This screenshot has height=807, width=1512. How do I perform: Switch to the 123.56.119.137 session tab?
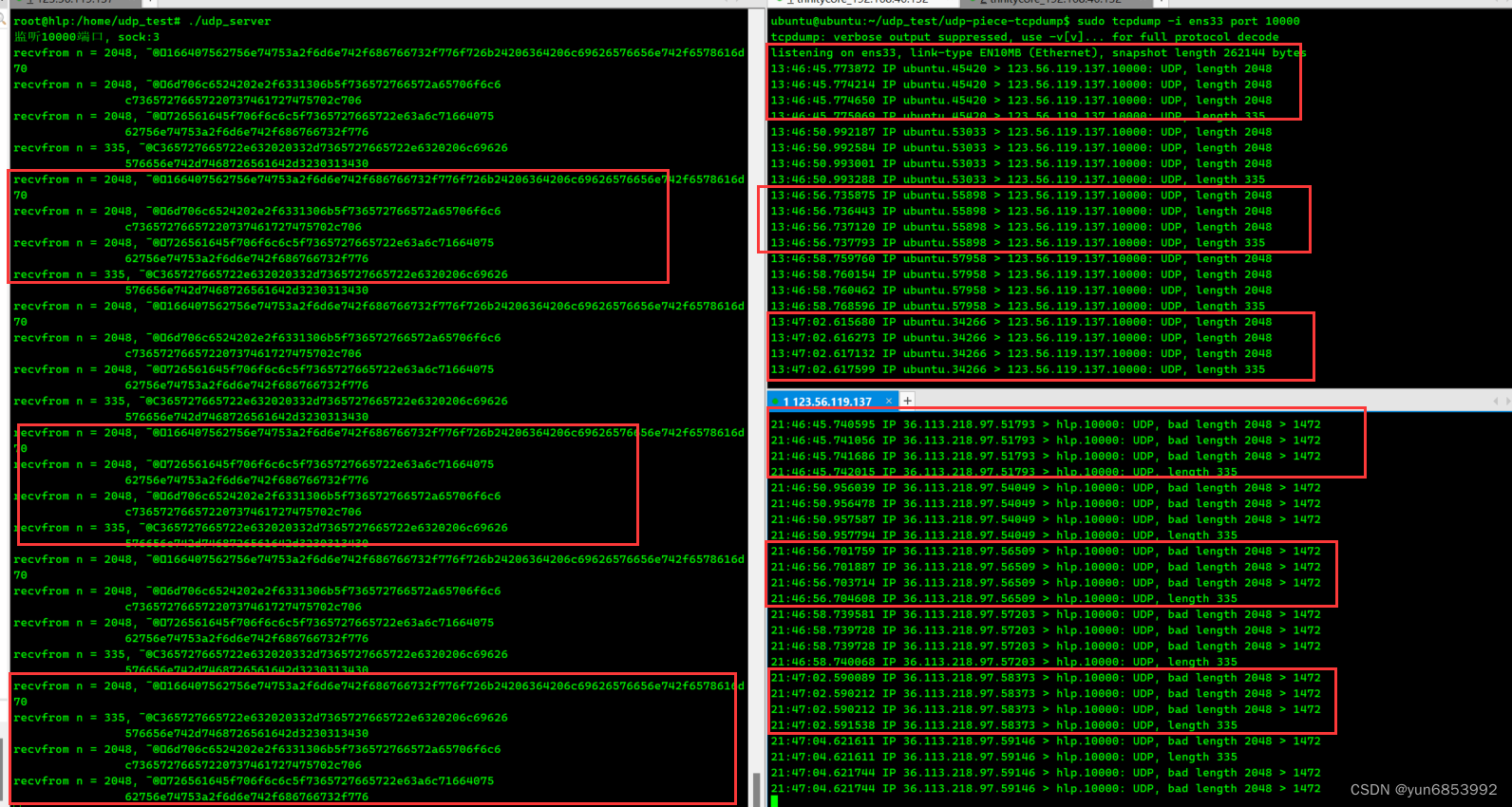[826, 402]
